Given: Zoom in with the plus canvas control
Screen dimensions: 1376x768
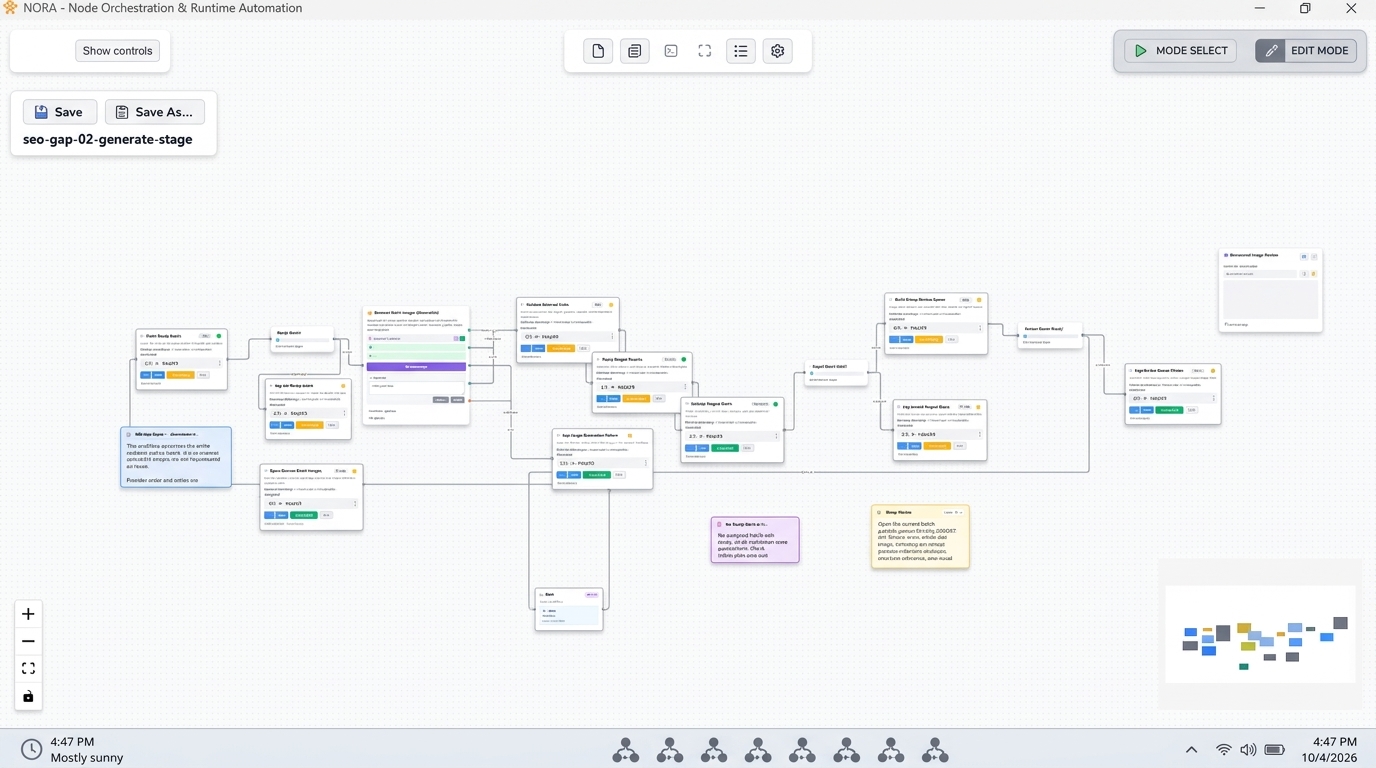Looking at the screenshot, I should point(28,614).
